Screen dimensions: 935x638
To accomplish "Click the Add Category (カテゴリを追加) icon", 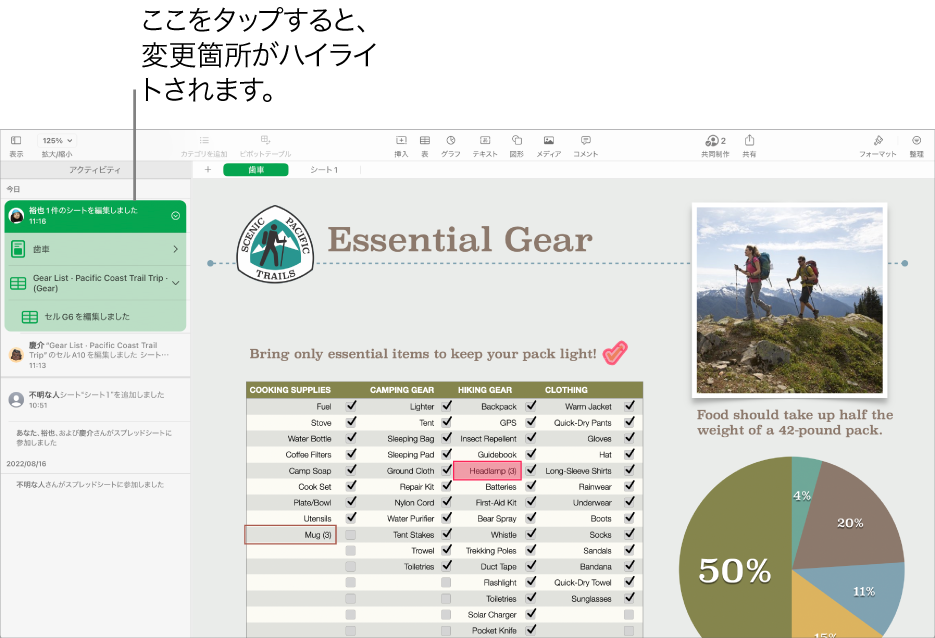I will tap(204, 141).
